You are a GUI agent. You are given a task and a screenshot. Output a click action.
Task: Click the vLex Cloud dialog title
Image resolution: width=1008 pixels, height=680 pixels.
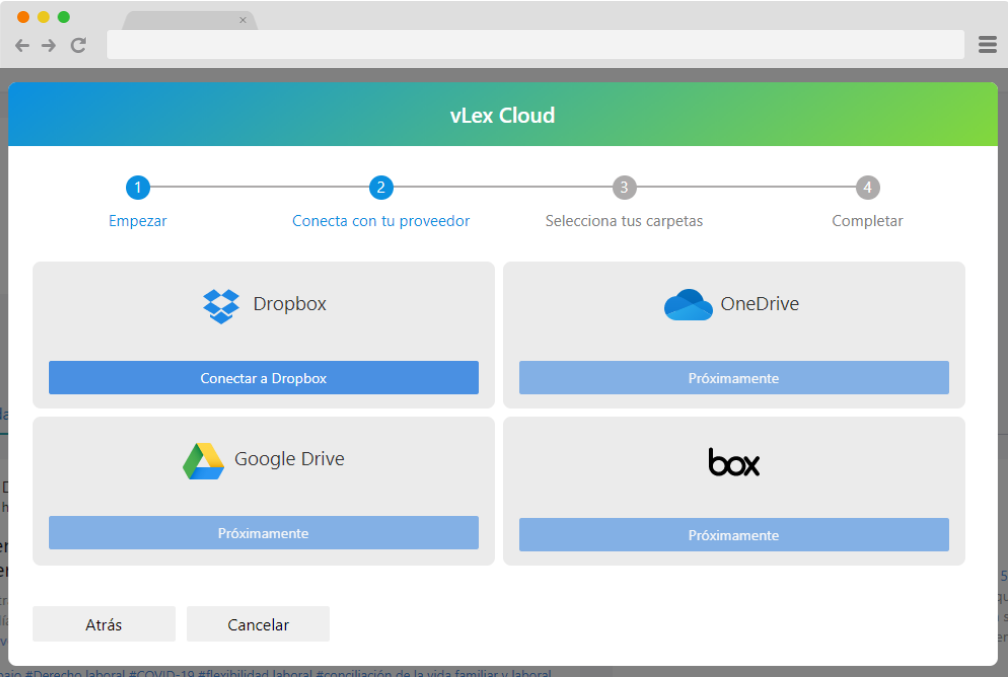tap(503, 115)
